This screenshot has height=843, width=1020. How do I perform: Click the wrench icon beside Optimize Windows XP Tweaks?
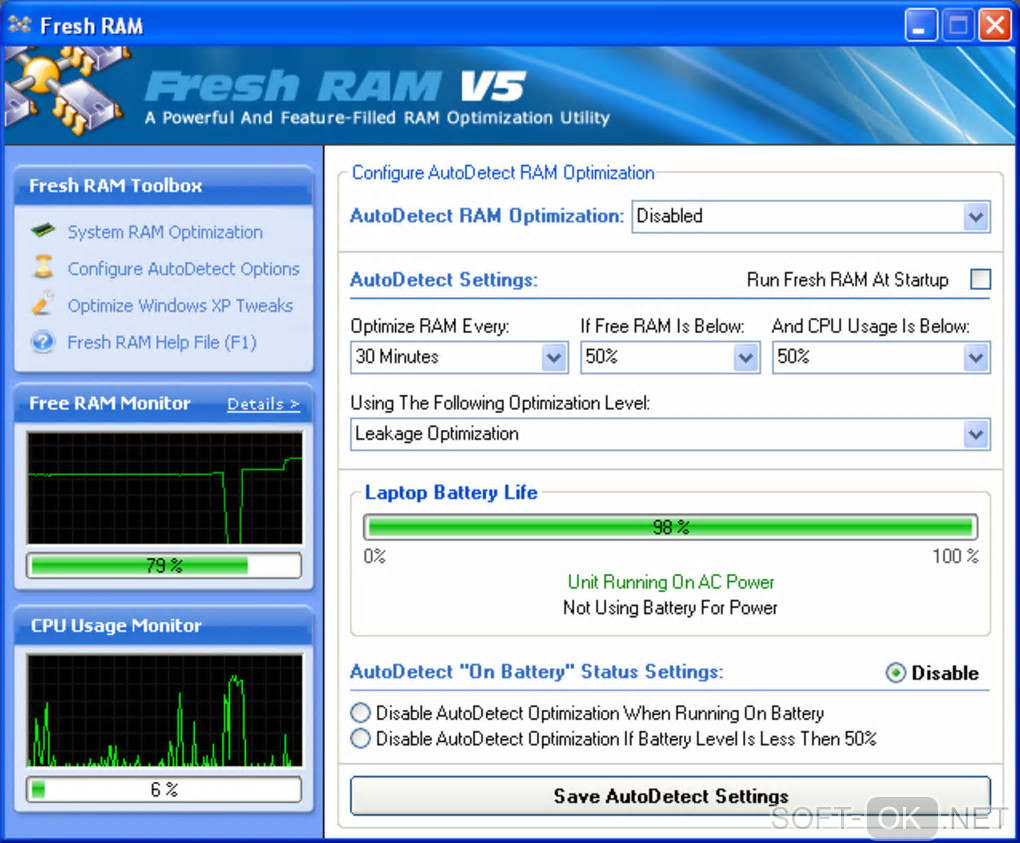tap(43, 304)
